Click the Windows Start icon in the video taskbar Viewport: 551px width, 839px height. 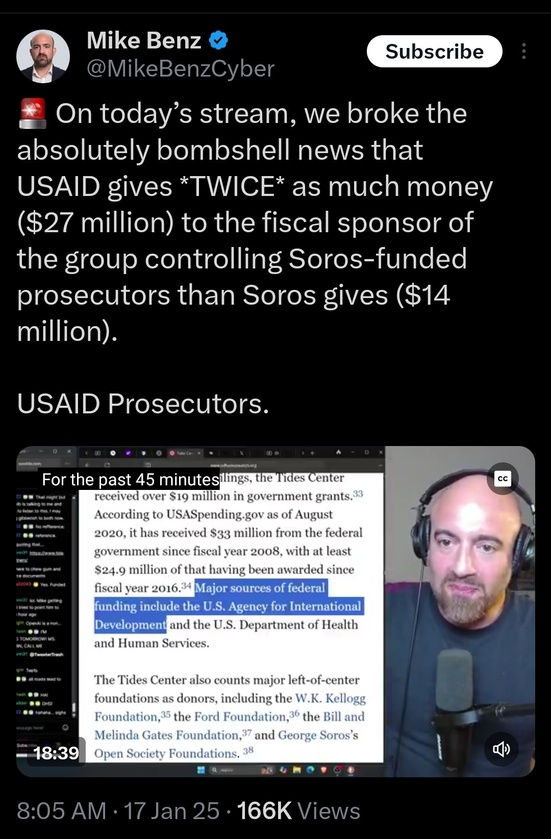tap(201, 770)
